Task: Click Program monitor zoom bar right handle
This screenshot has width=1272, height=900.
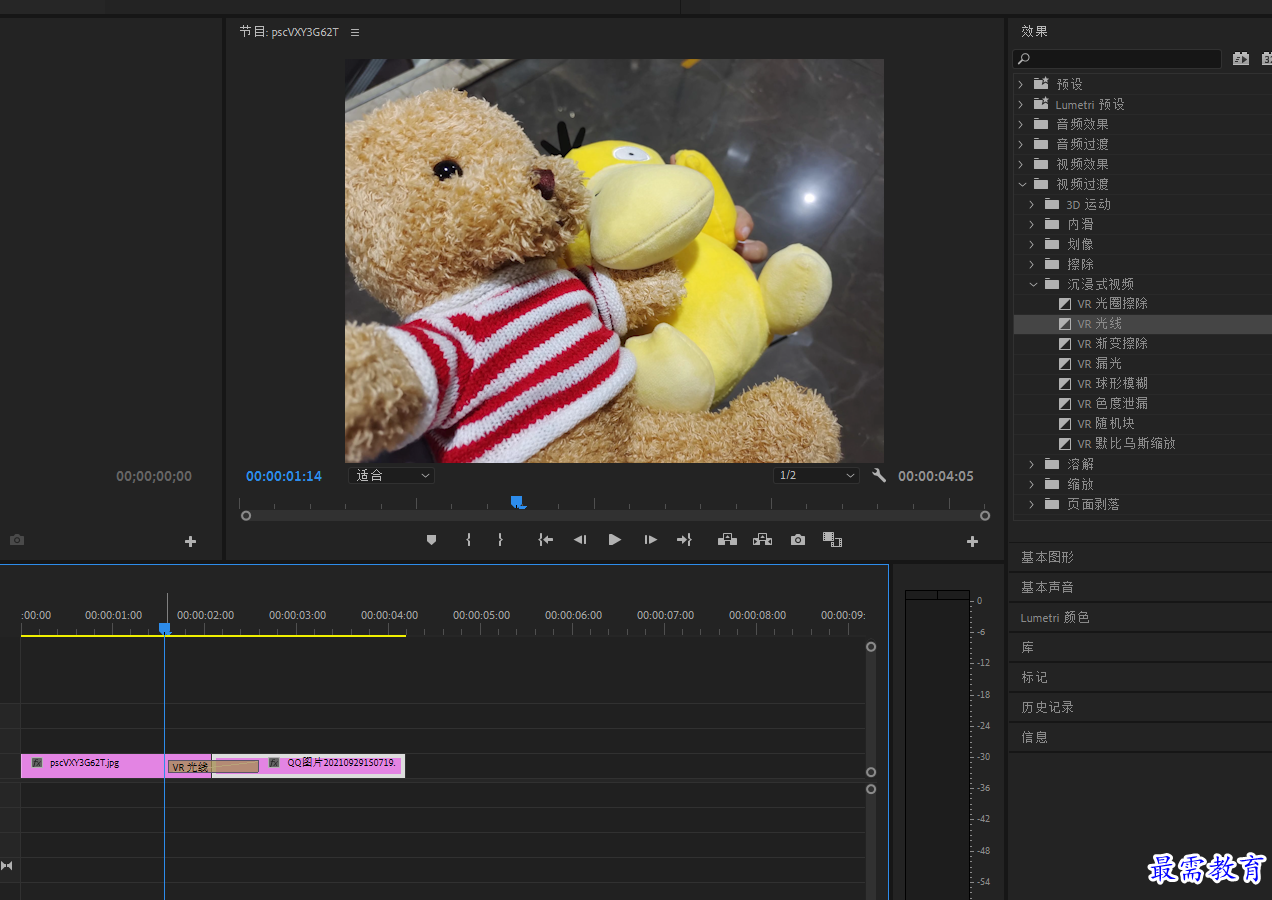Action: point(985,516)
